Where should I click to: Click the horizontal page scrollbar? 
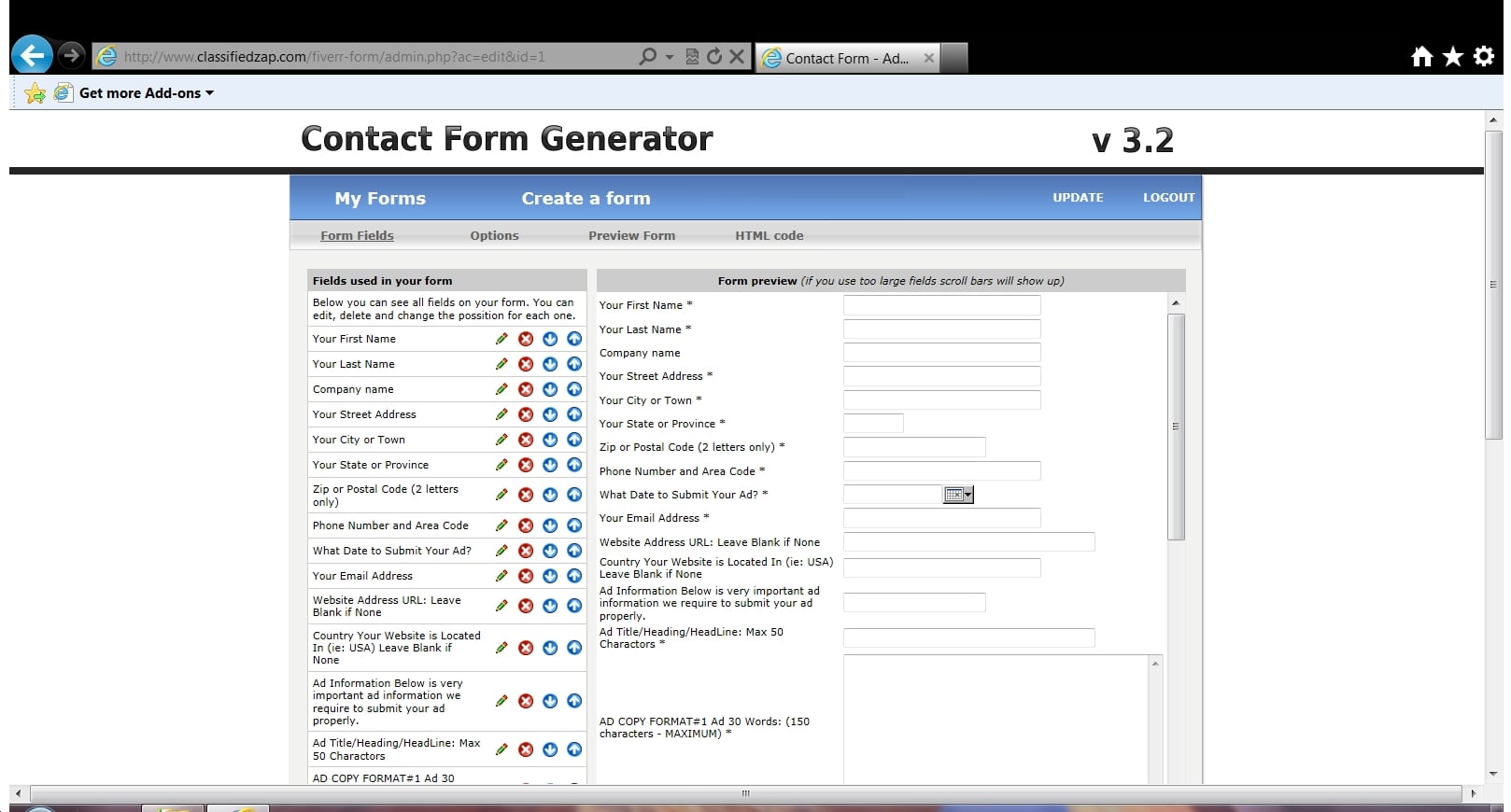pos(745,793)
